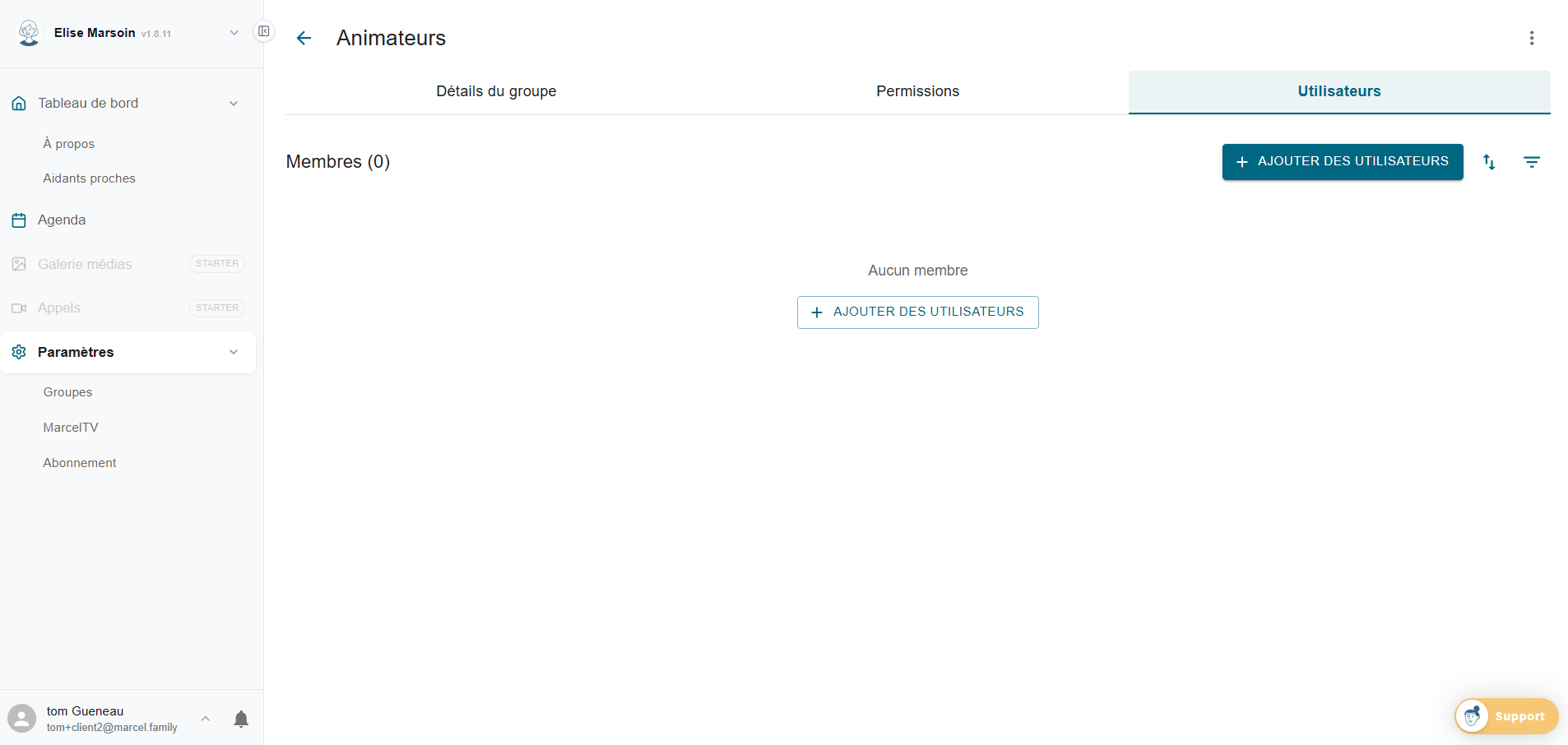Viewport: 1568px width, 745px height.
Task: Open the three-dot menu top right
Action: 1532,38
